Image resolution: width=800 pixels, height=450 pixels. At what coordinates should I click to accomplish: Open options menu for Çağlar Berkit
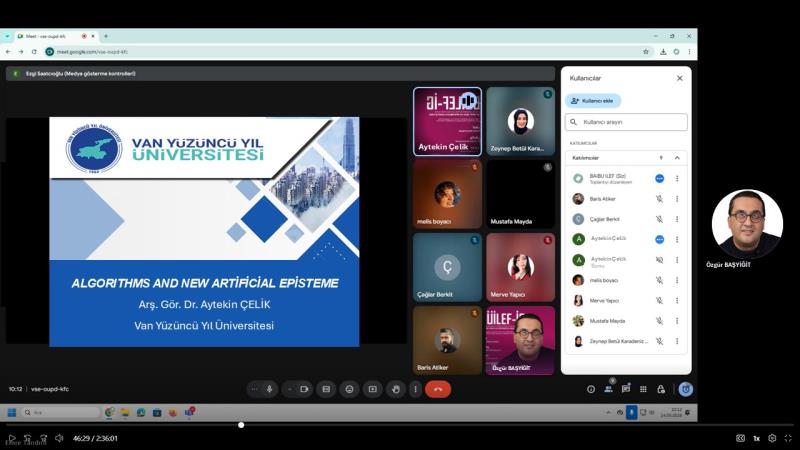(677, 219)
